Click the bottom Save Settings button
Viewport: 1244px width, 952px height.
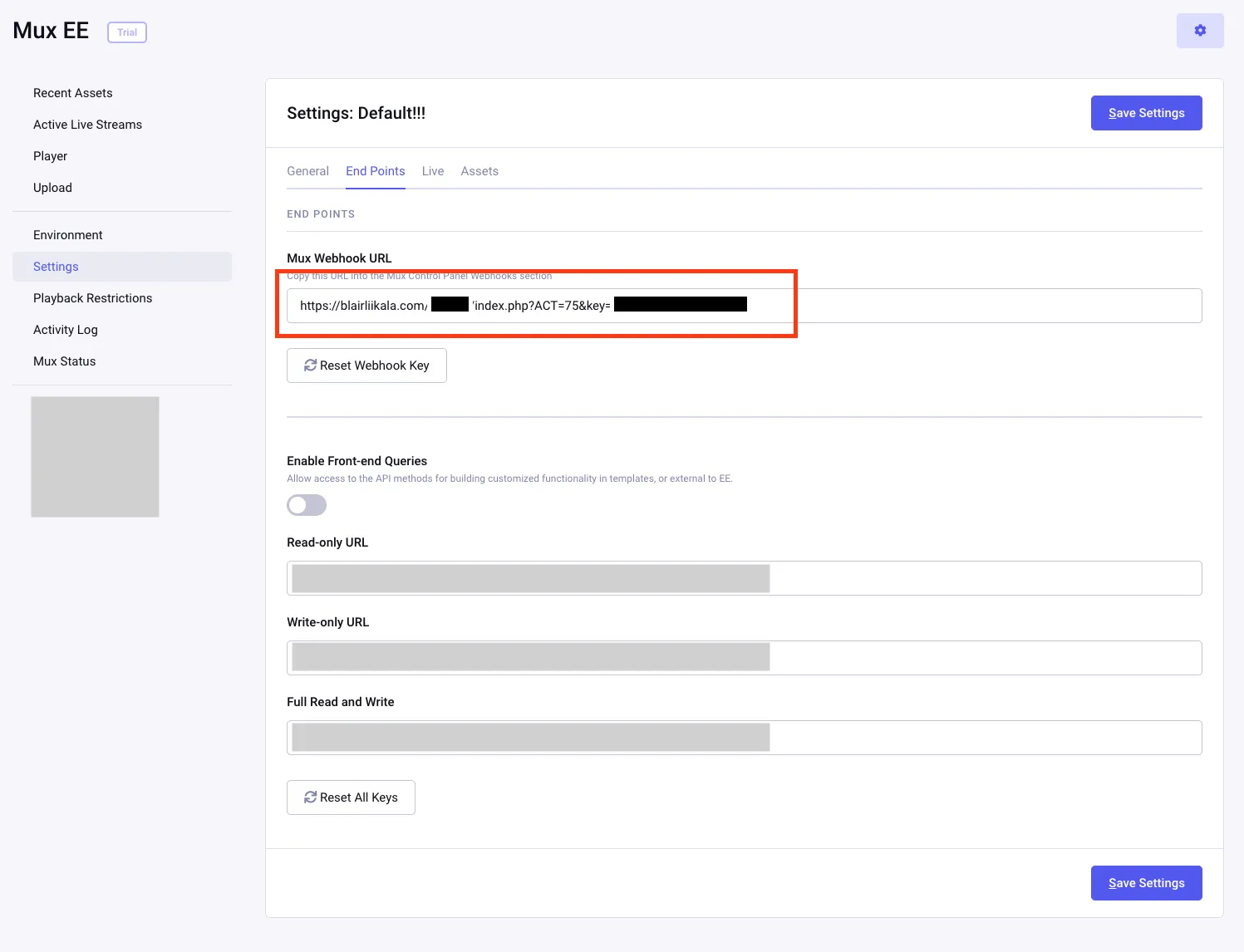1146,883
